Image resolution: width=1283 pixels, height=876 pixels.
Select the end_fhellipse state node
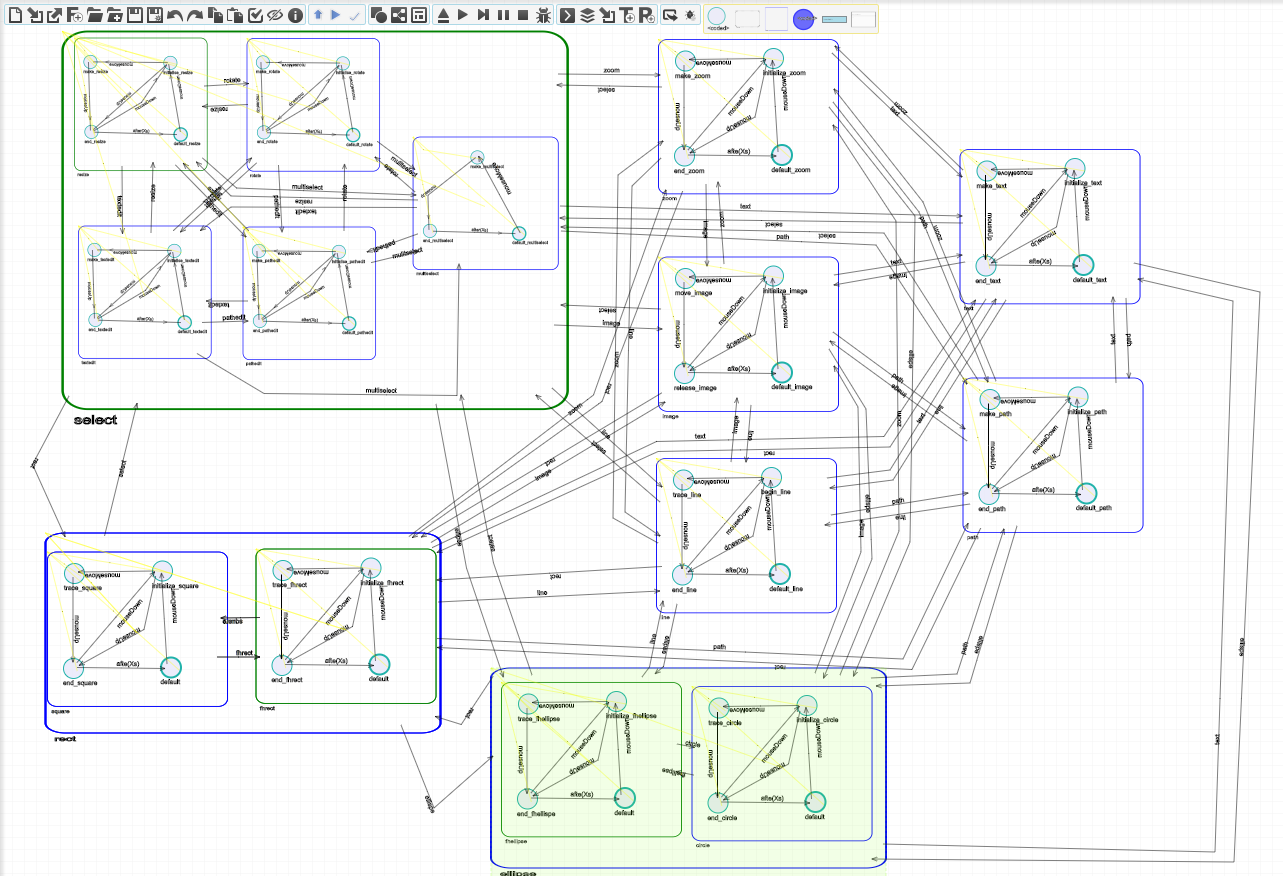(x=527, y=798)
